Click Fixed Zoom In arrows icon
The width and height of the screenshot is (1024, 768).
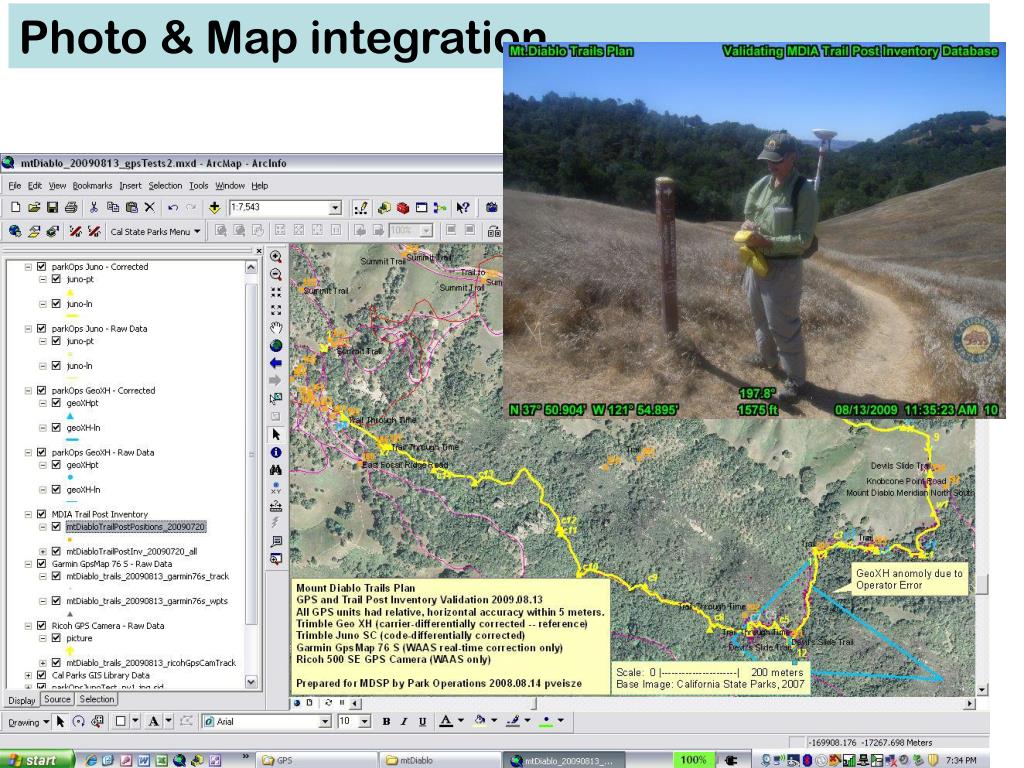click(x=276, y=292)
